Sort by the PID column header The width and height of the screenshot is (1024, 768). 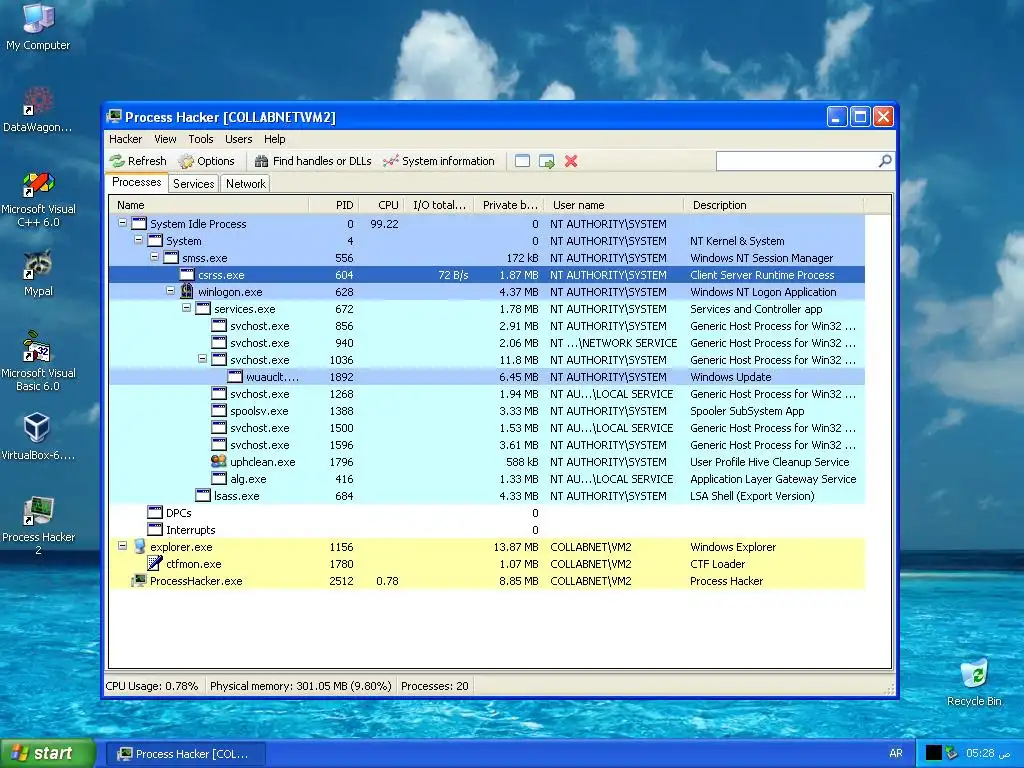[x=334, y=205]
